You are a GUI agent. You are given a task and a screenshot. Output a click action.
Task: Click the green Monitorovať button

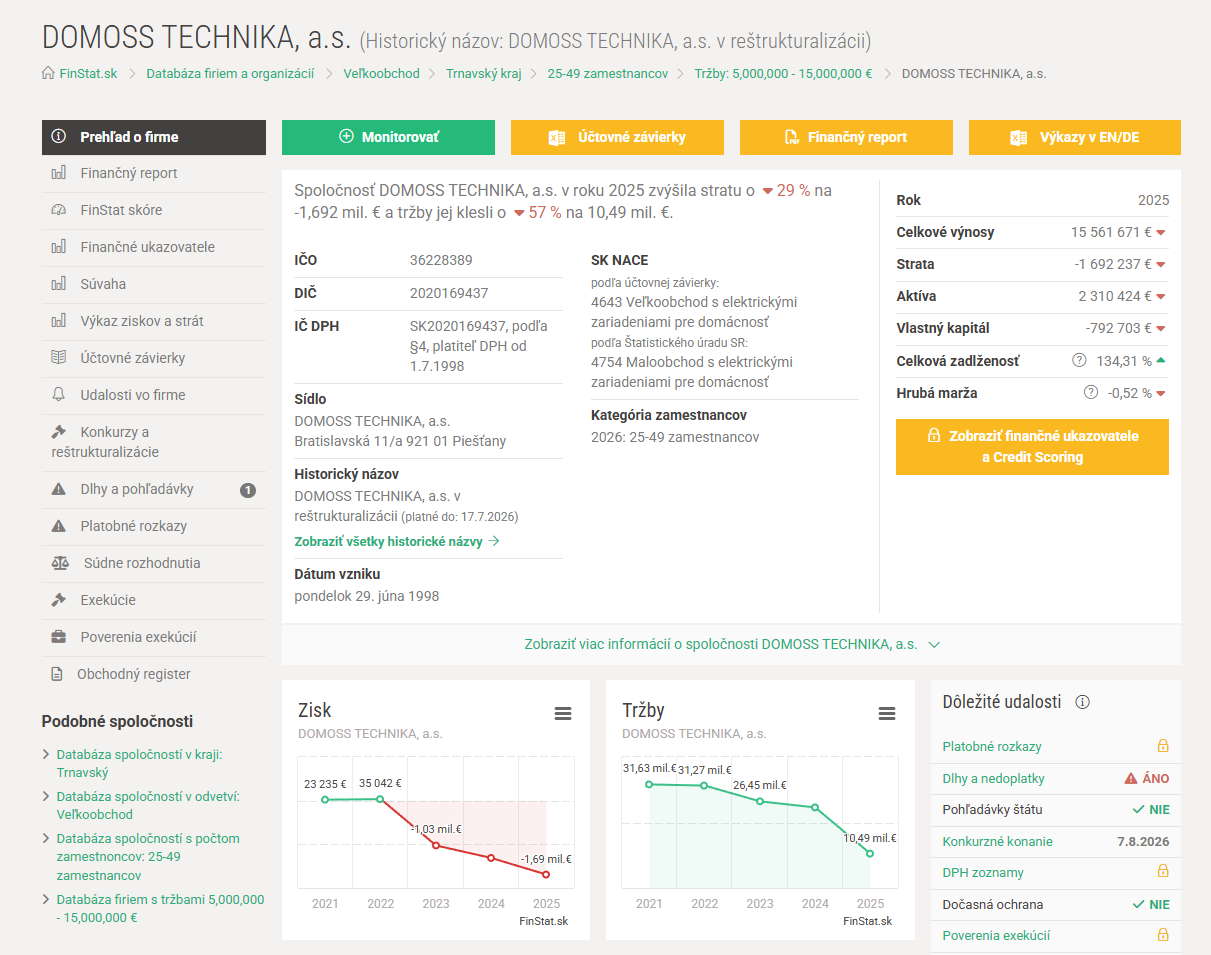tap(388, 137)
